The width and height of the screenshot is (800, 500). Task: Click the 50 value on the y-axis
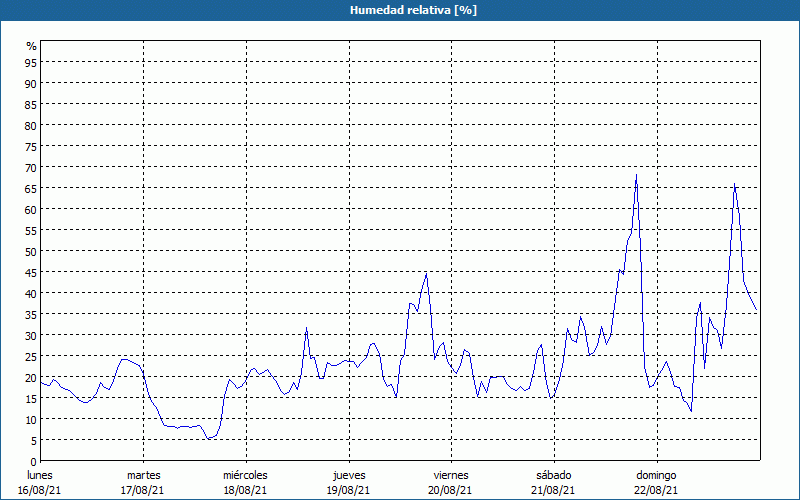point(31,251)
